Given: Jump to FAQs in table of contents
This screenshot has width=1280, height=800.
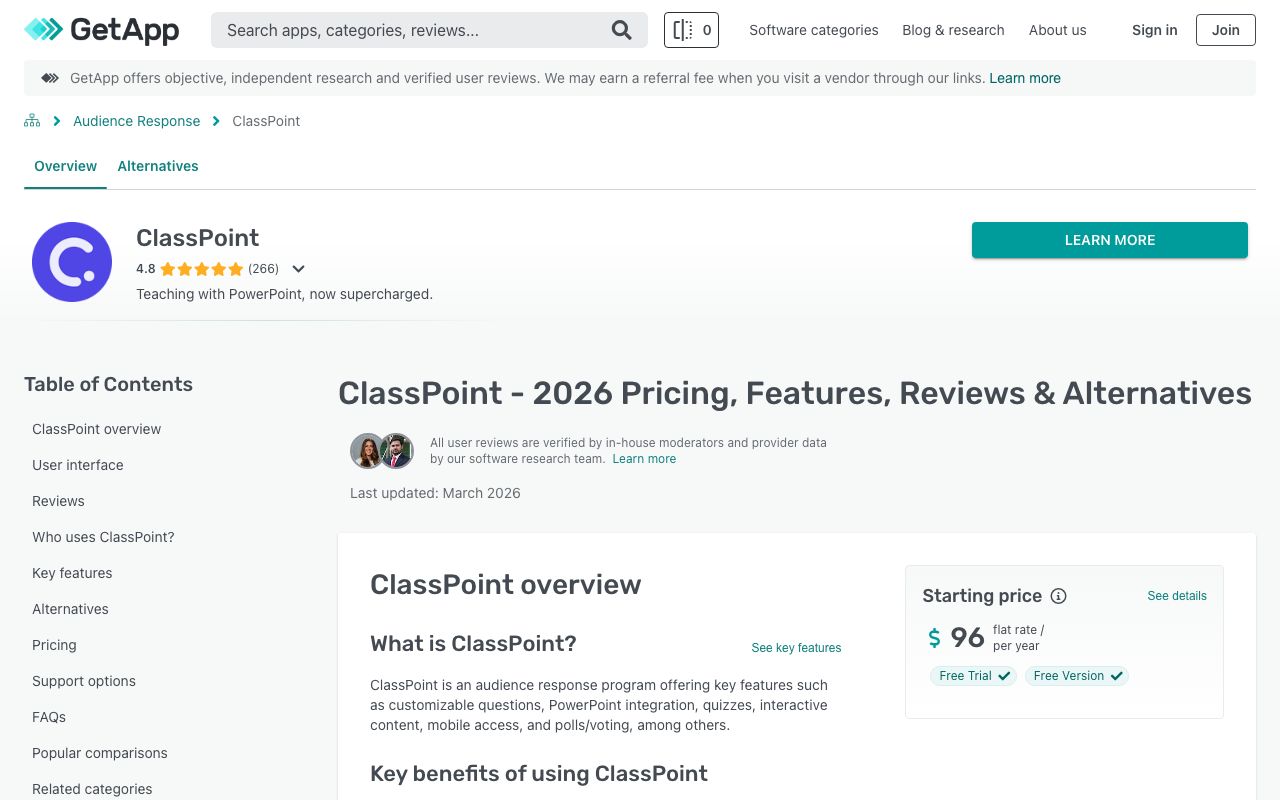Looking at the screenshot, I should pyautogui.click(x=49, y=717).
